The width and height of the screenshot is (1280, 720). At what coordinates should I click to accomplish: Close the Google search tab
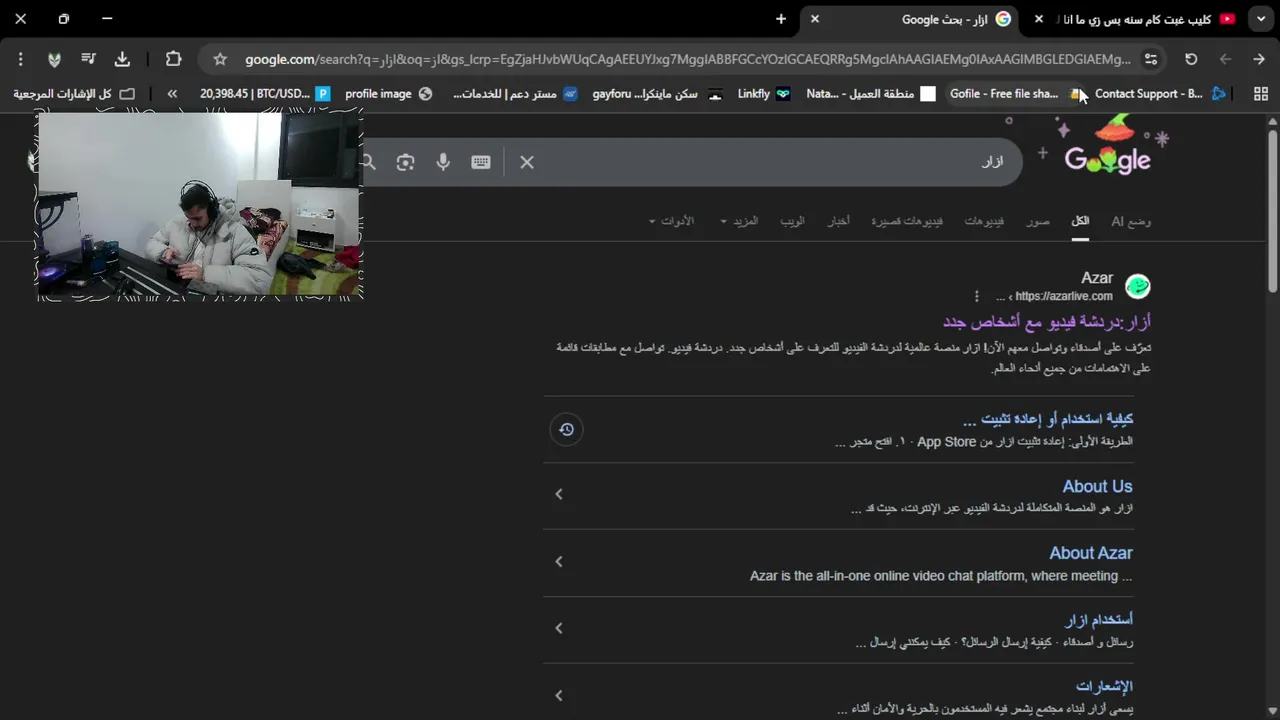pyautogui.click(x=815, y=19)
